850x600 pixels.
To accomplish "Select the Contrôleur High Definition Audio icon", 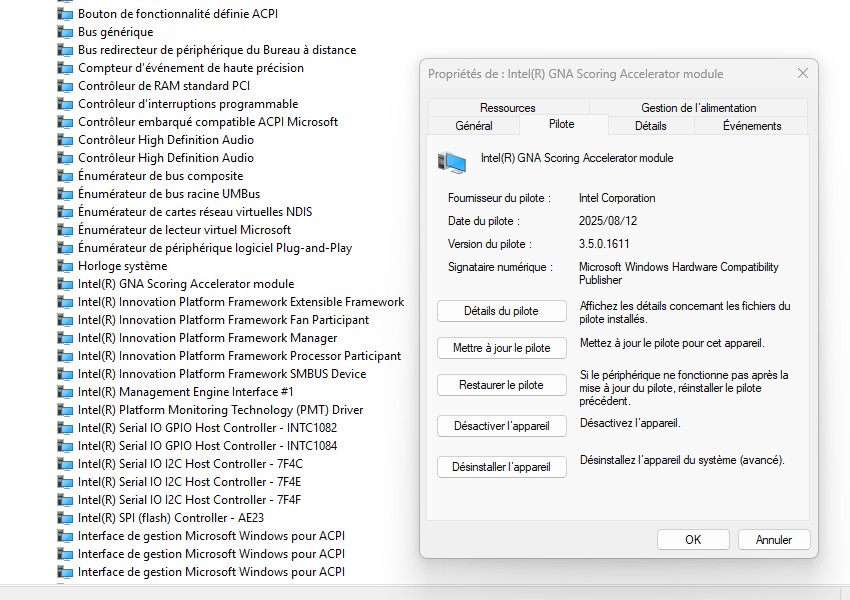I will 66,140.
